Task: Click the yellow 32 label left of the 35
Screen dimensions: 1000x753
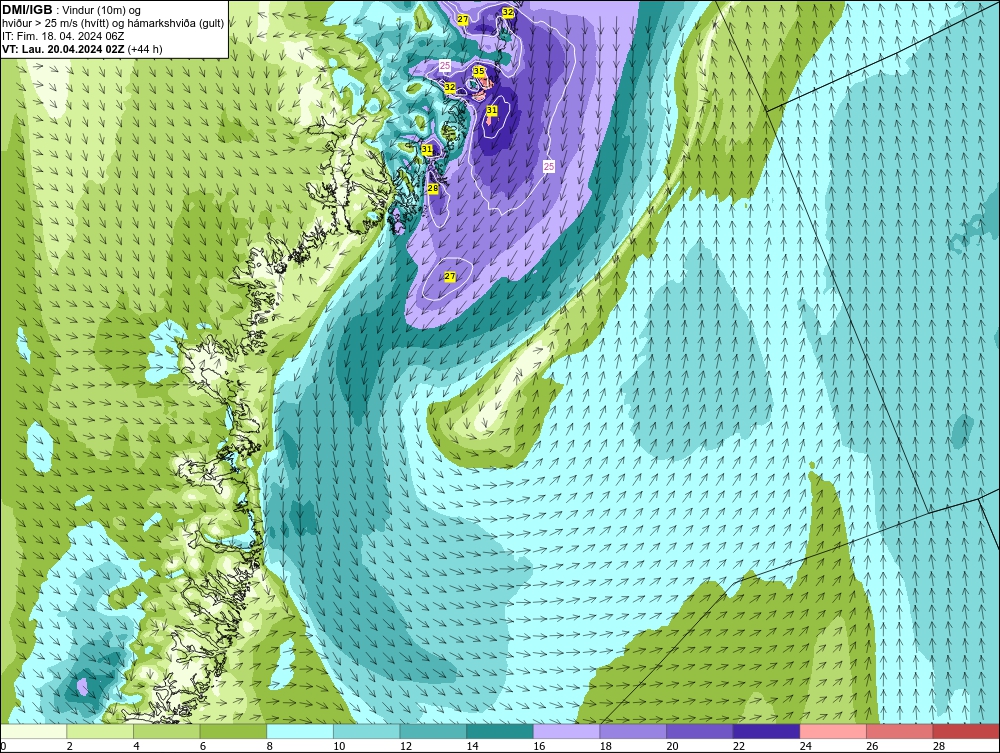Action: (x=450, y=87)
